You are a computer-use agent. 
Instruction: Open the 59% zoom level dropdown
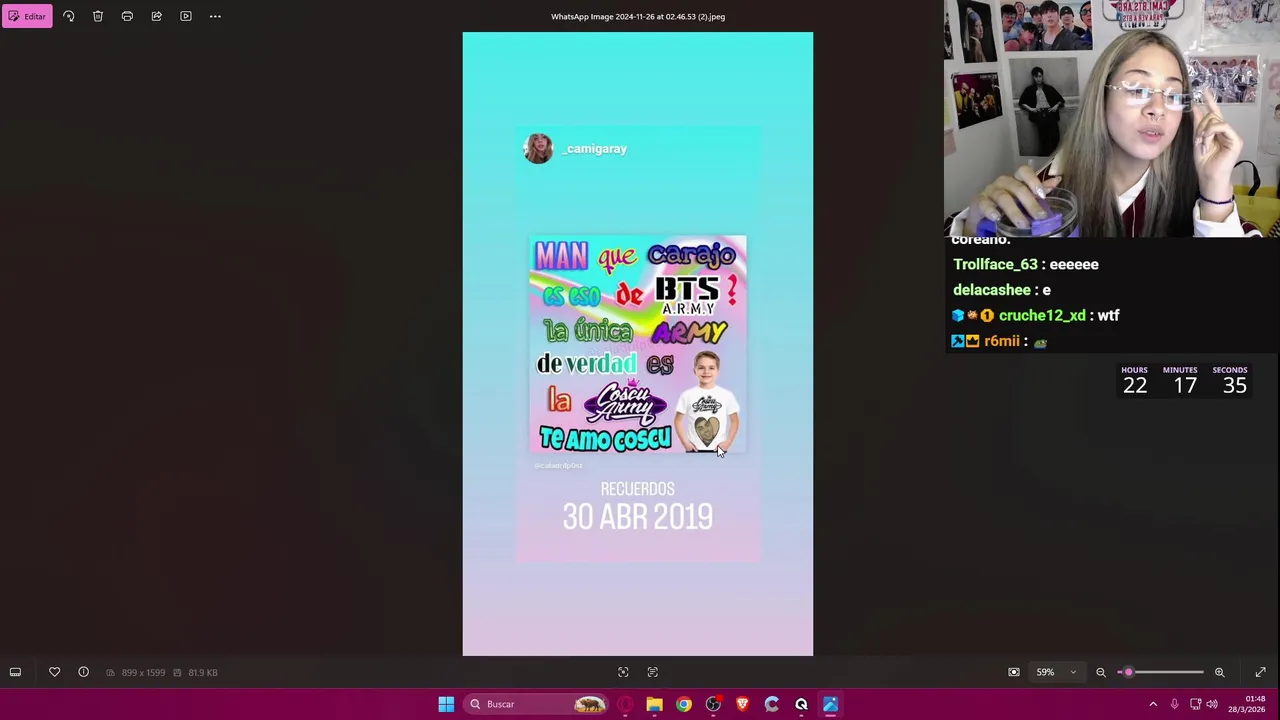tap(1056, 672)
